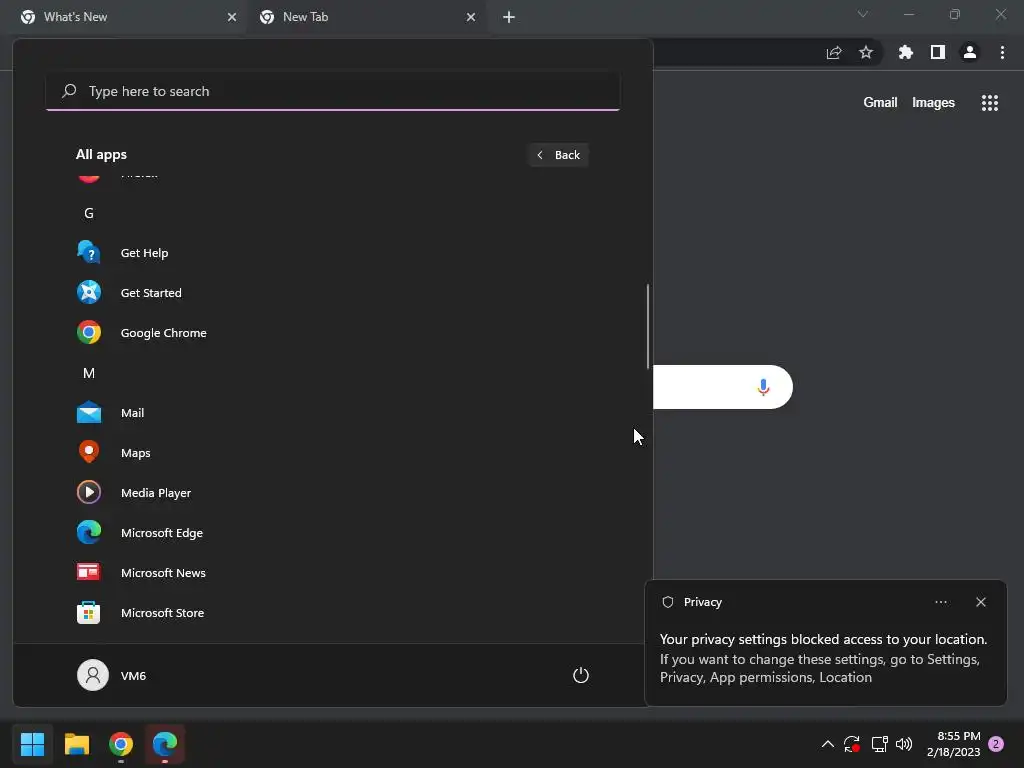This screenshot has height=768, width=1024.
Task: Open the notification count badge
Action: [996, 744]
